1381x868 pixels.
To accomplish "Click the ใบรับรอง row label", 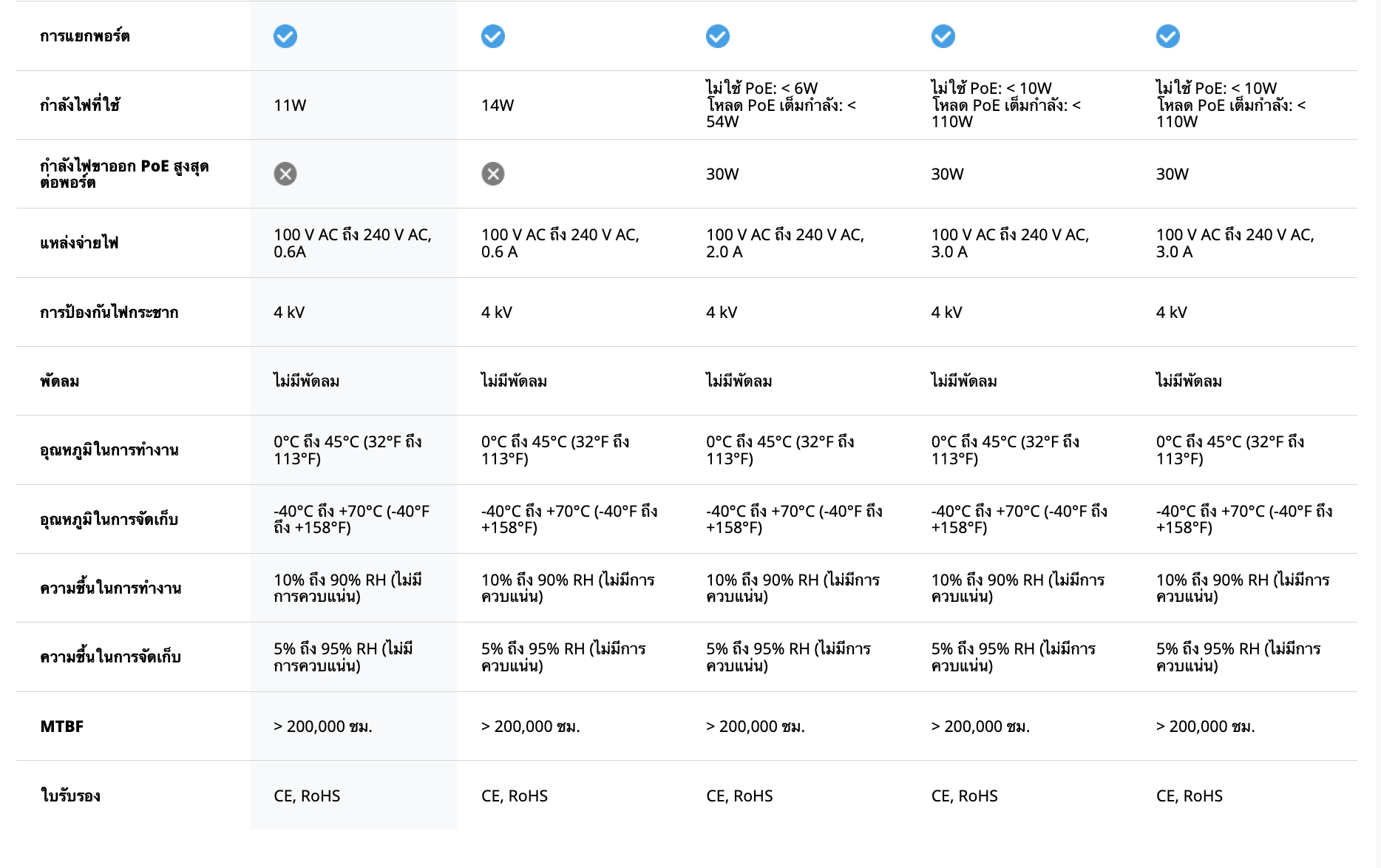I will 70,796.
